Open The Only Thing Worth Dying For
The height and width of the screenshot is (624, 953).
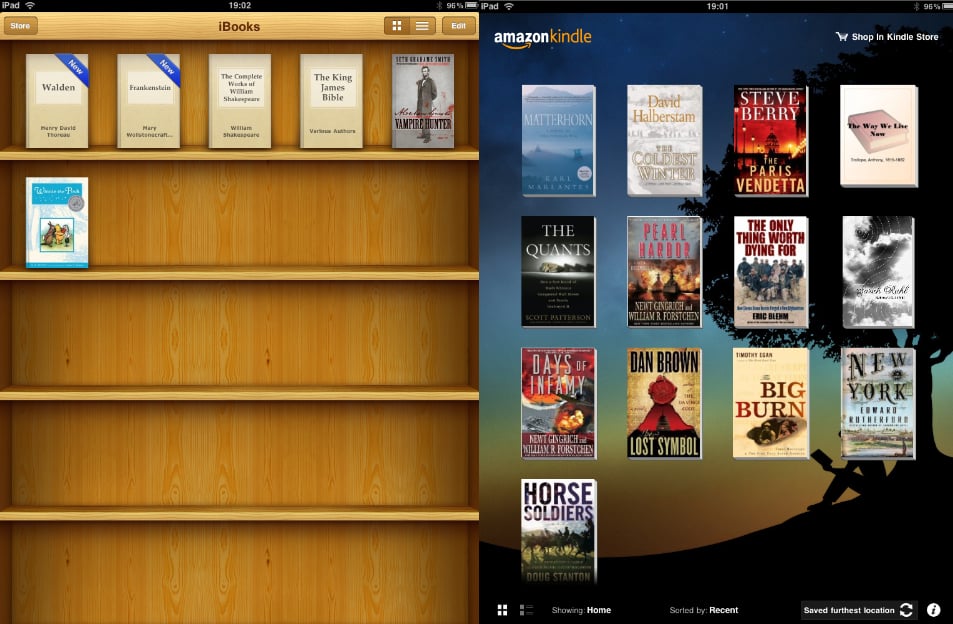click(771, 272)
